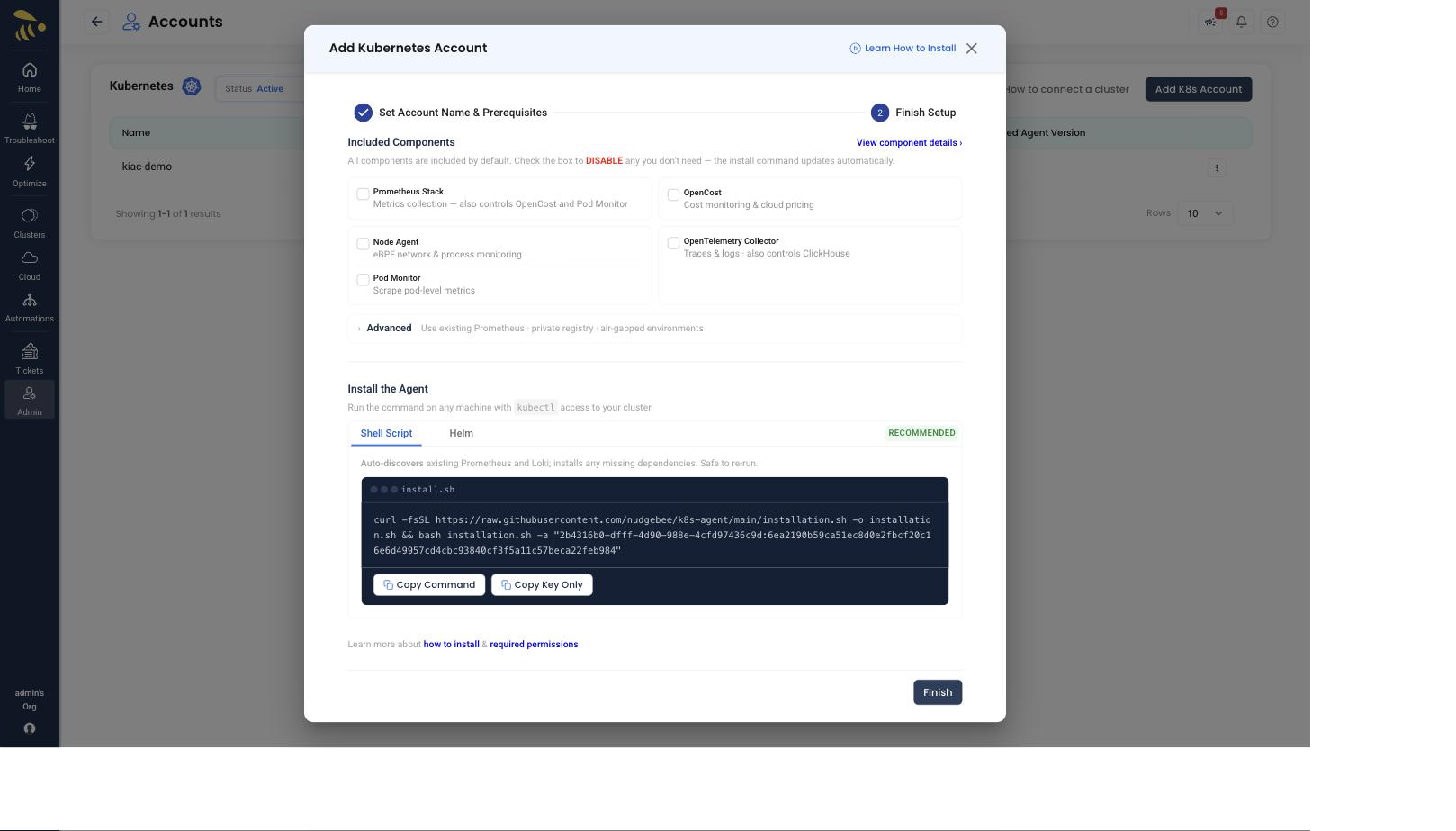Click the Copy Command button

pos(429,585)
